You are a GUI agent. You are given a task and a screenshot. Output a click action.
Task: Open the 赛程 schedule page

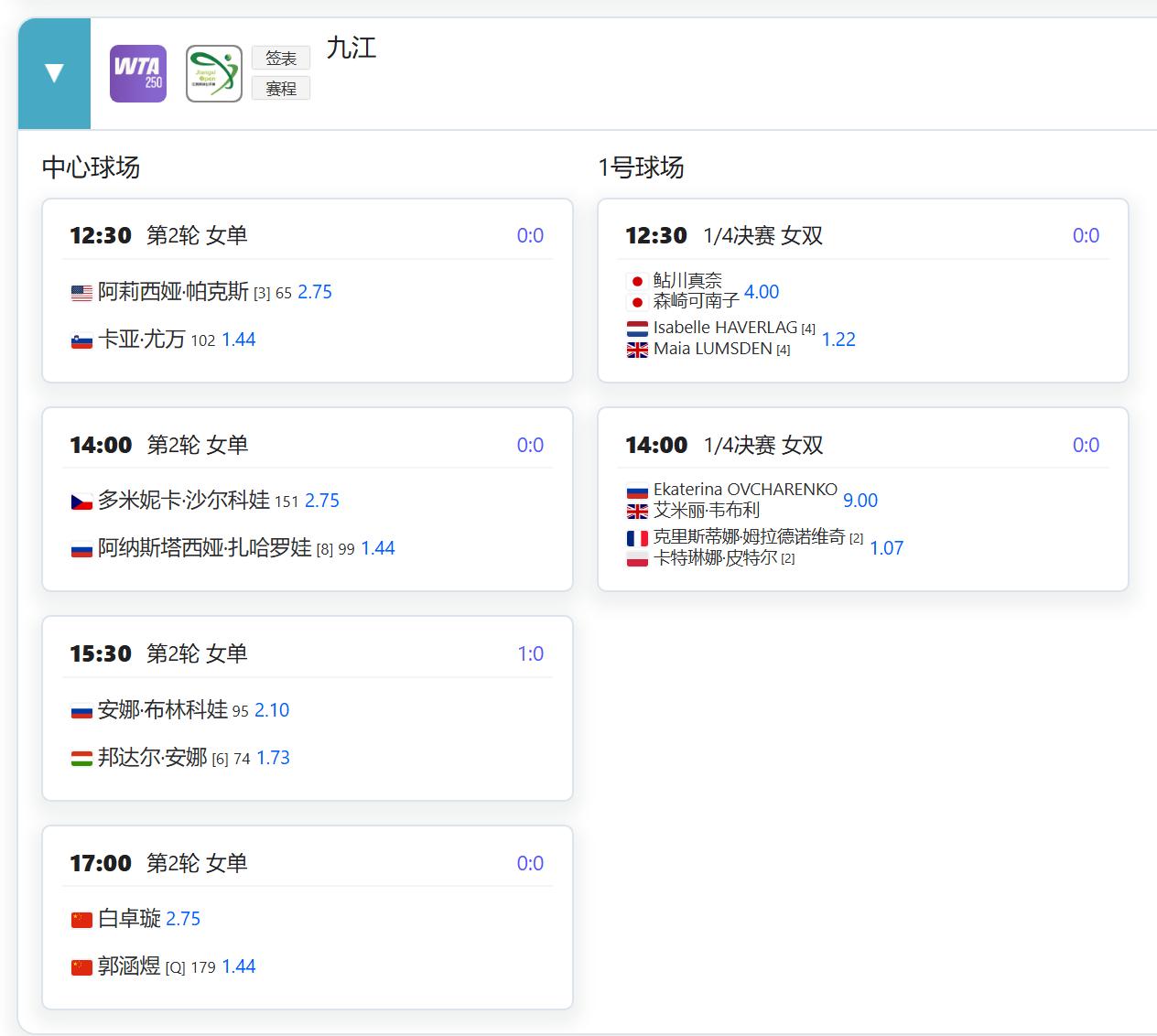[x=280, y=88]
